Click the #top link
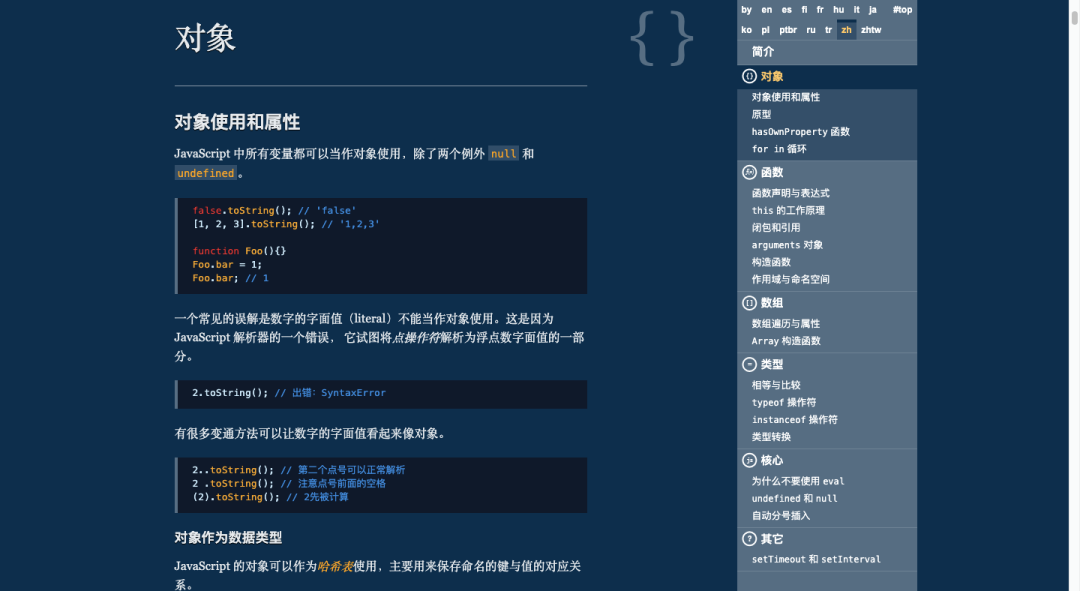The height and width of the screenshot is (591, 1080). [902, 9]
